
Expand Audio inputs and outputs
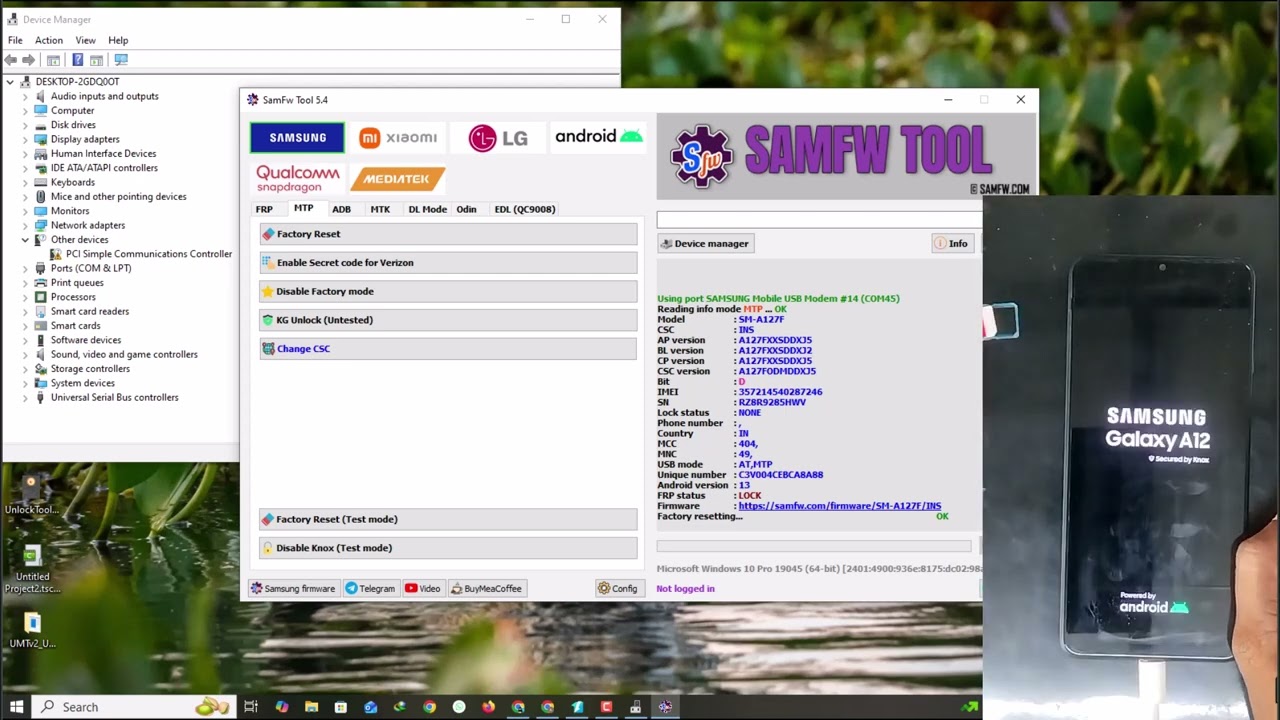point(25,96)
